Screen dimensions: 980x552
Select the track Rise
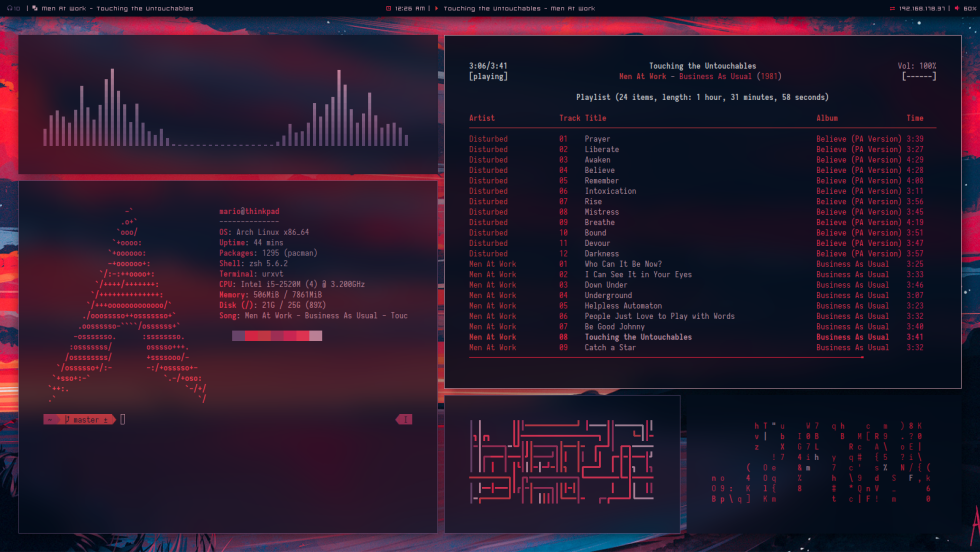[696, 201]
